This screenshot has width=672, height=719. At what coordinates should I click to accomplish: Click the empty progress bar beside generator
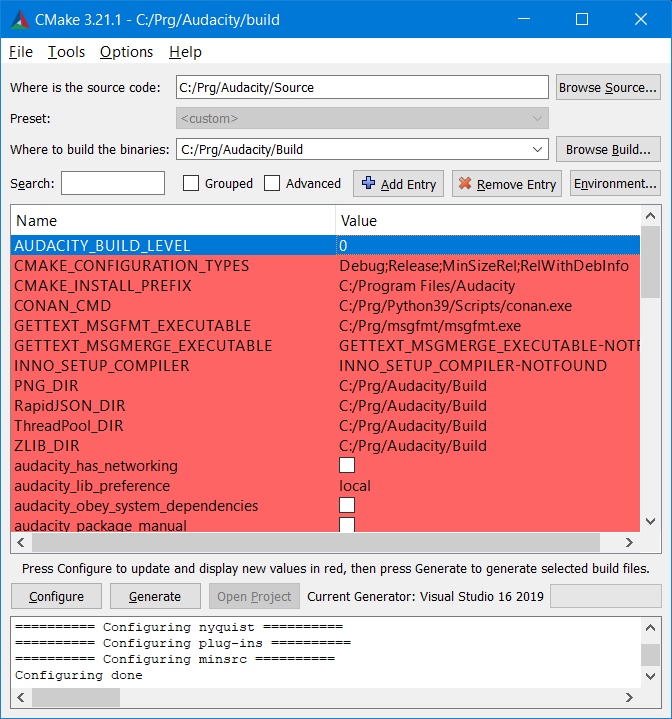tap(606, 596)
